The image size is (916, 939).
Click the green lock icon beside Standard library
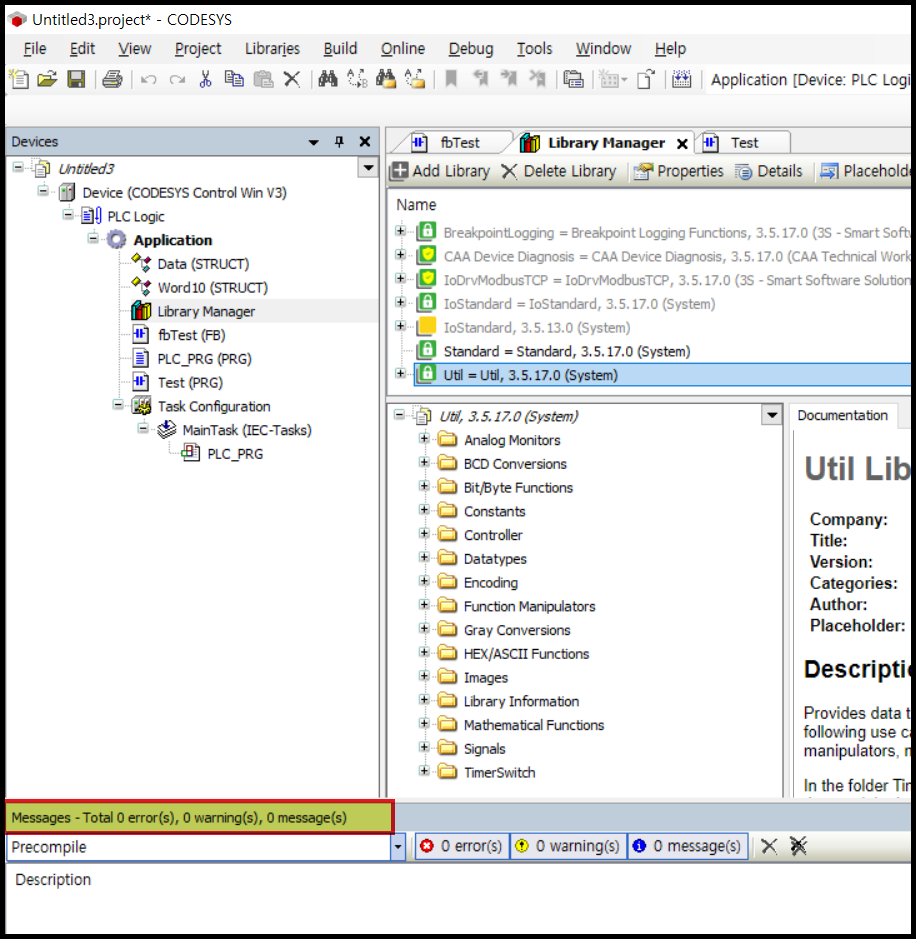[426, 350]
